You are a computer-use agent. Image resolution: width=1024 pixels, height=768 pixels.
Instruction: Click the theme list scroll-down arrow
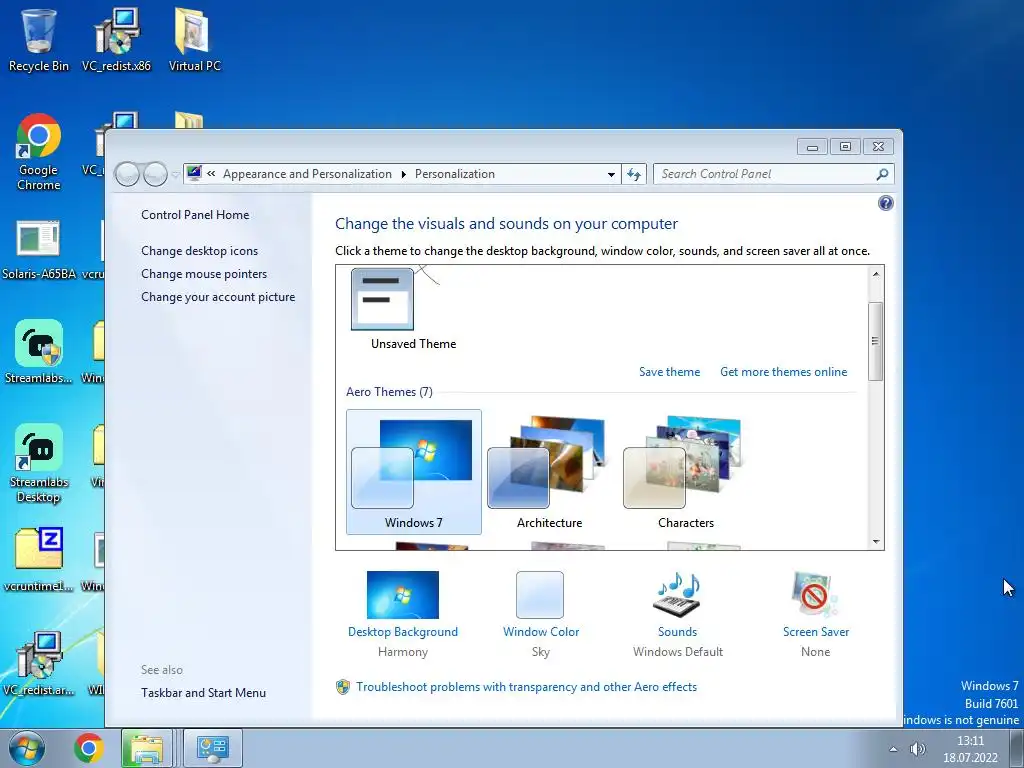876,541
